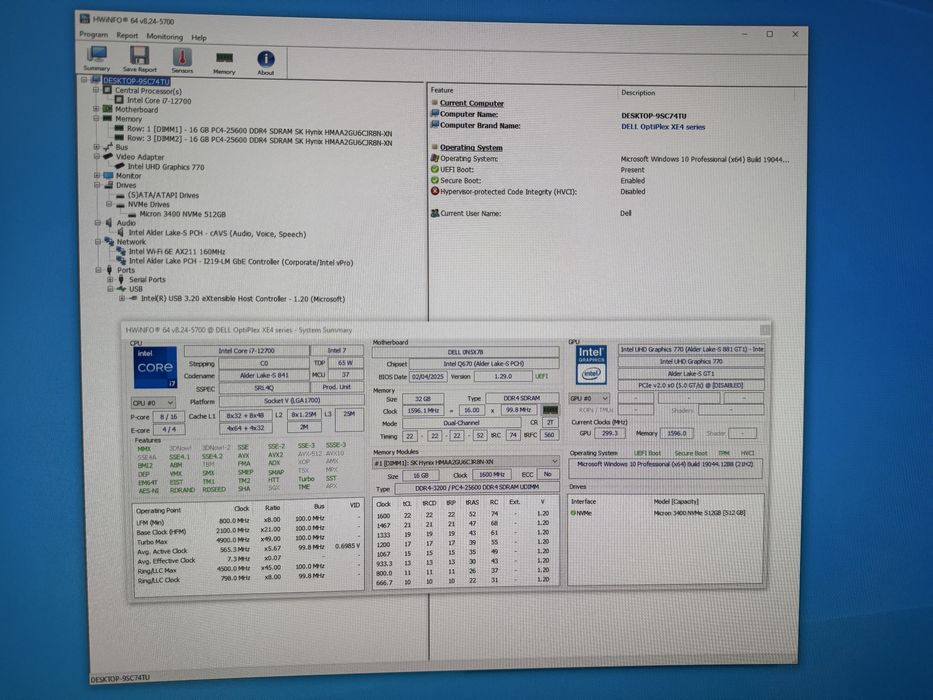Image resolution: width=933 pixels, height=700 pixels.
Task: Close the System Summary window
Action: tap(765, 329)
